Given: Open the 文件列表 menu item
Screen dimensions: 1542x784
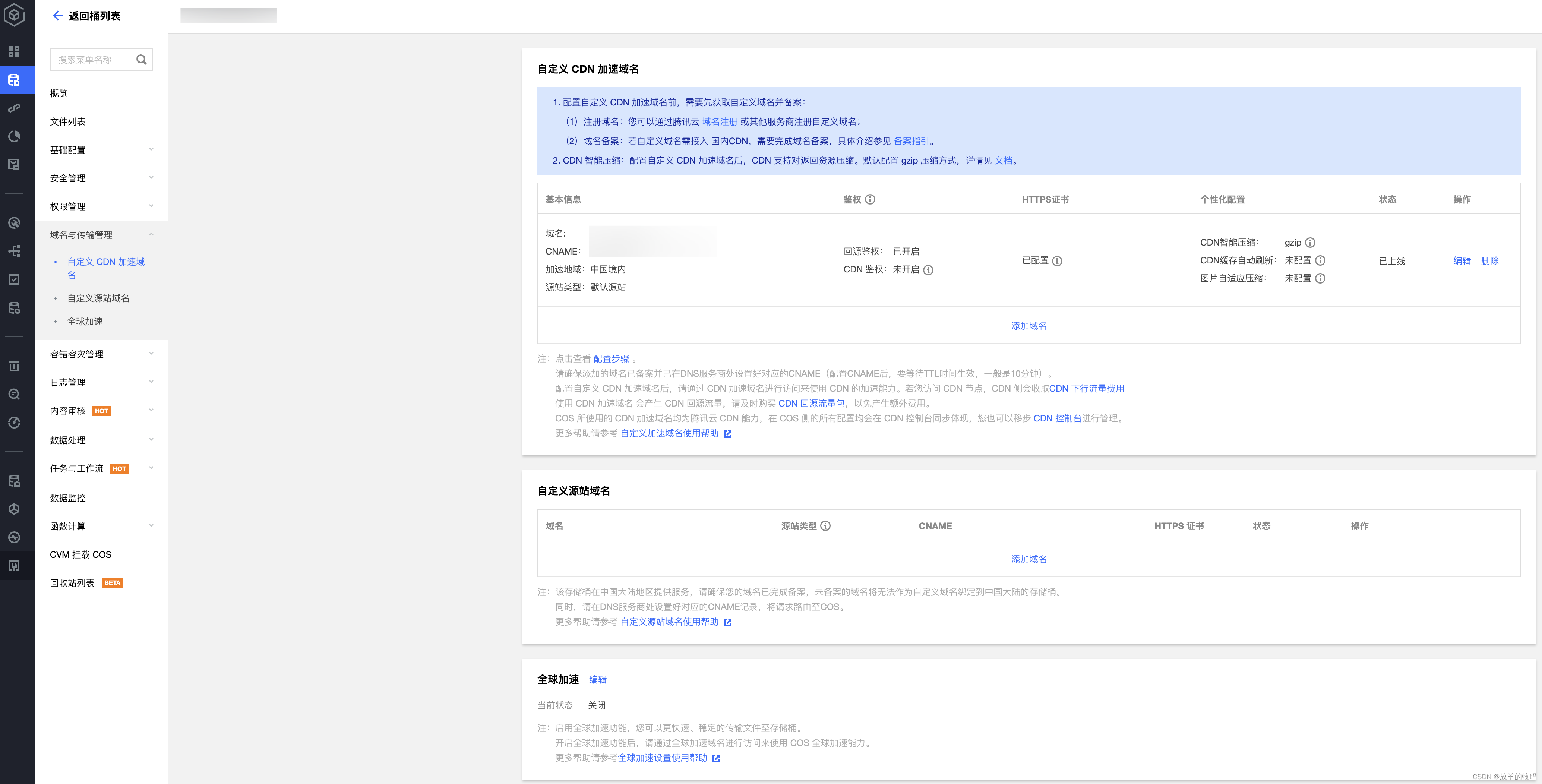Looking at the screenshot, I should click(x=68, y=121).
